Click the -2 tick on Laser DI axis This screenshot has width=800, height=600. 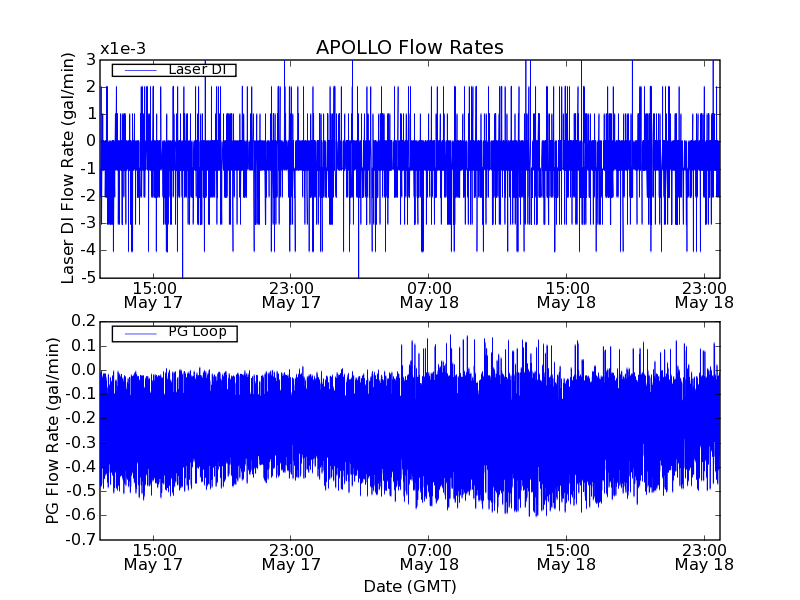tap(86, 196)
